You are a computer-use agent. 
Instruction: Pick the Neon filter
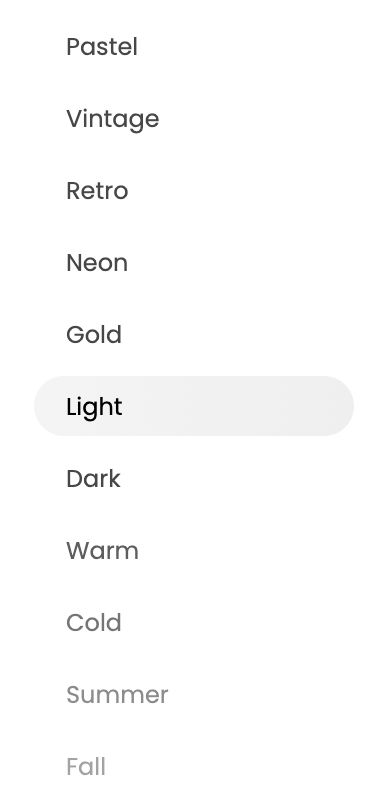(194, 263)
